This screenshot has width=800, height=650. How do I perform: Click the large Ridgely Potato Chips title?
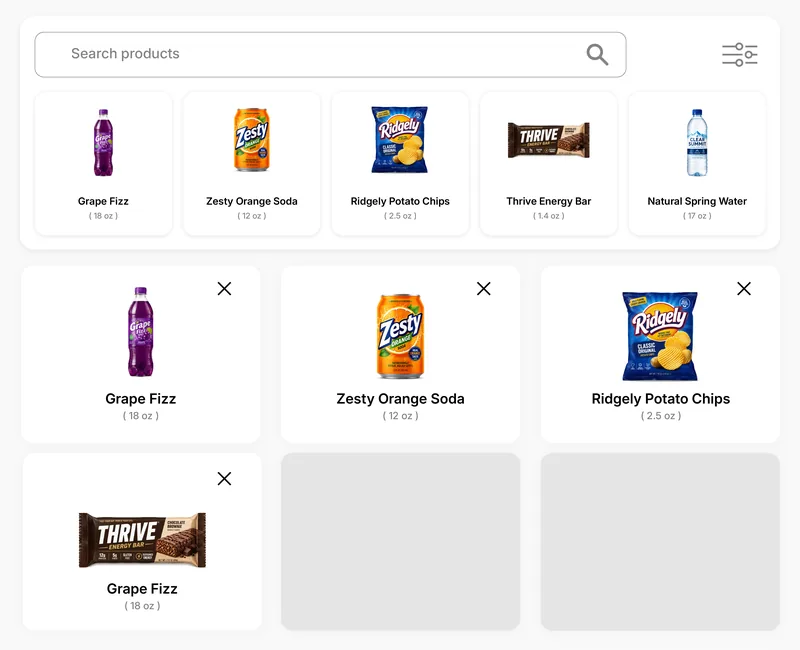661,399
